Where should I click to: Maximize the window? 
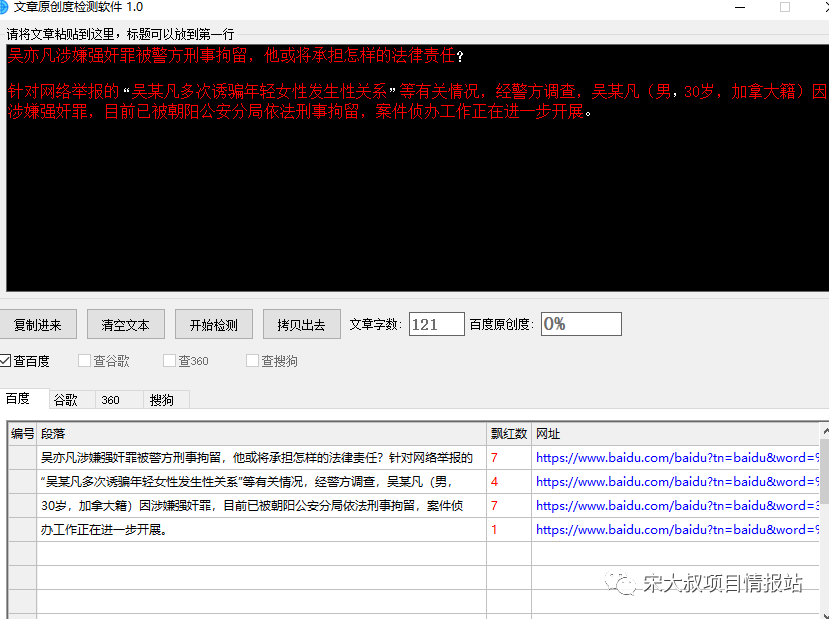click(785, 7)
